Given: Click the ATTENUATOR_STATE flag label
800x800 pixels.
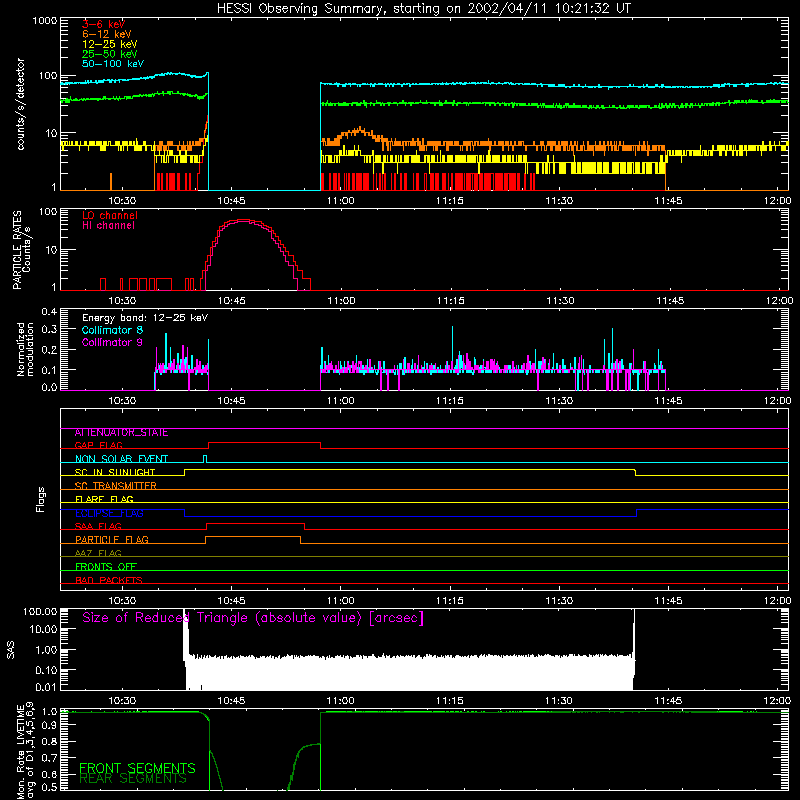Looking at the screenshot, I should click(121, 433).
